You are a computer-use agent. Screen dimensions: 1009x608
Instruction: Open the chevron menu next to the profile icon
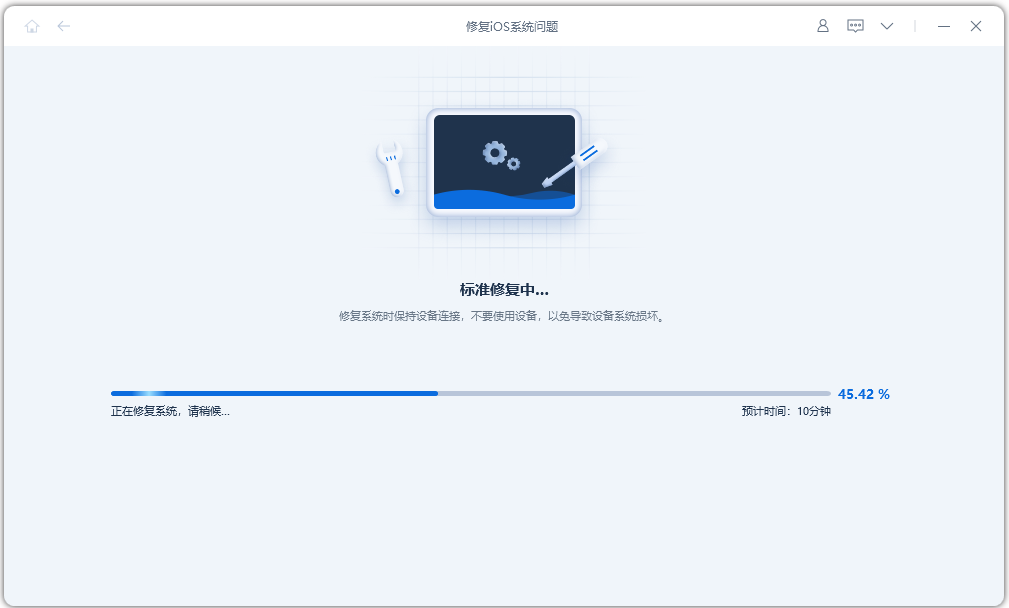887,26
